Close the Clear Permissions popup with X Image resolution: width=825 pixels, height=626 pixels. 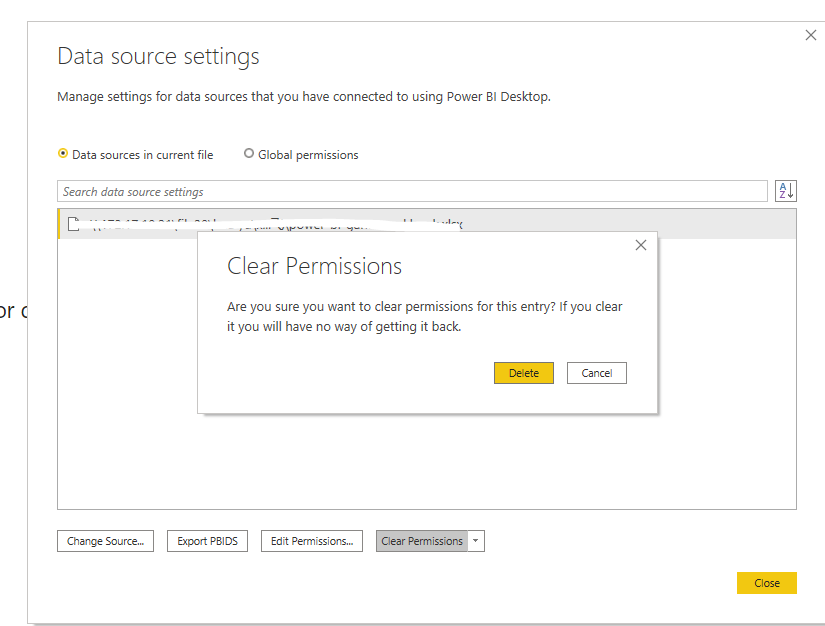[x=640, y=245]
